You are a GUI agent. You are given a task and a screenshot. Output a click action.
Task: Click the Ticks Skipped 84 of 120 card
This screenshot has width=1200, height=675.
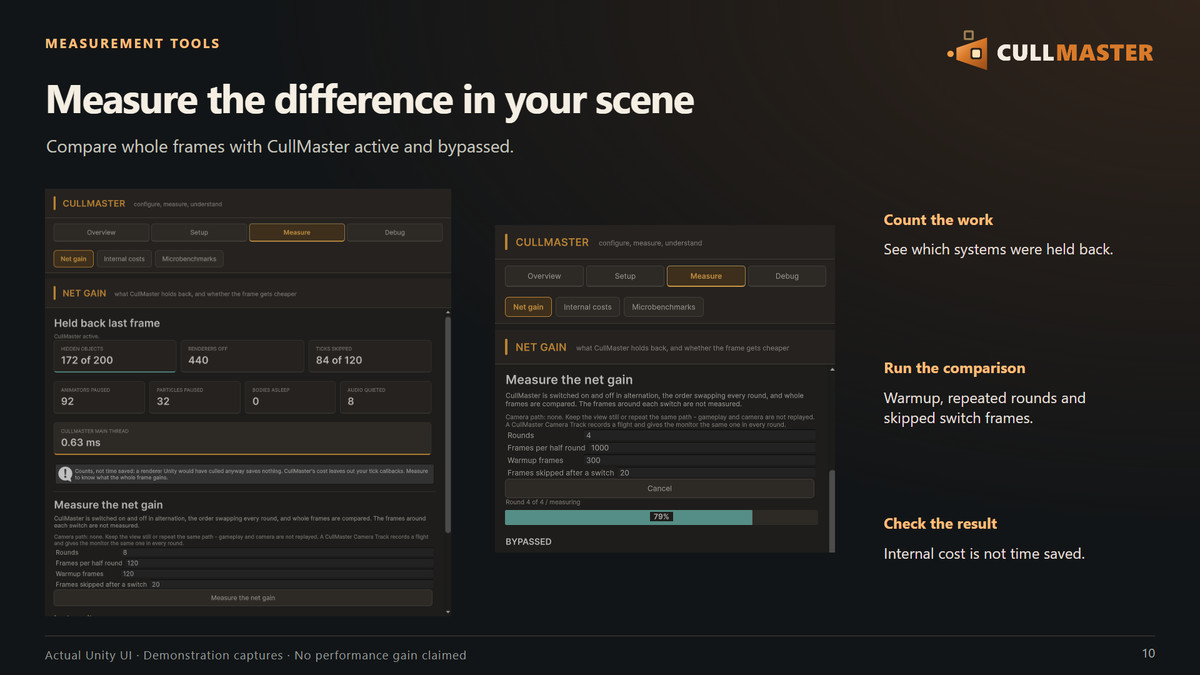pyautogui.click(x=370, y=356)
